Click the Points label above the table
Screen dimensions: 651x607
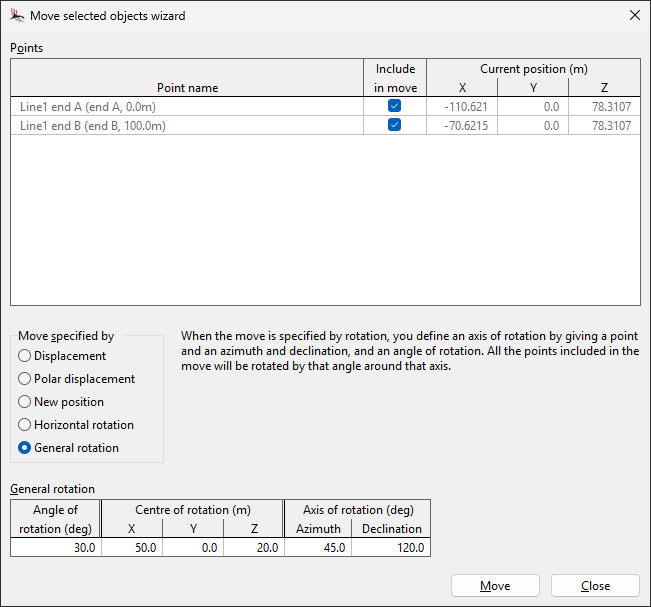tap(27, 48)
